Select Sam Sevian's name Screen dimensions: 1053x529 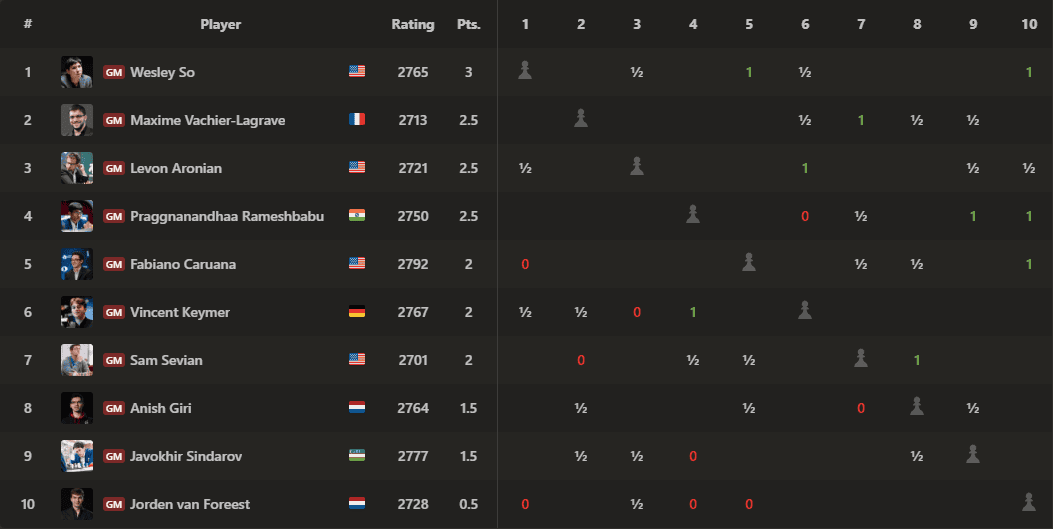[x=166, y=360]
